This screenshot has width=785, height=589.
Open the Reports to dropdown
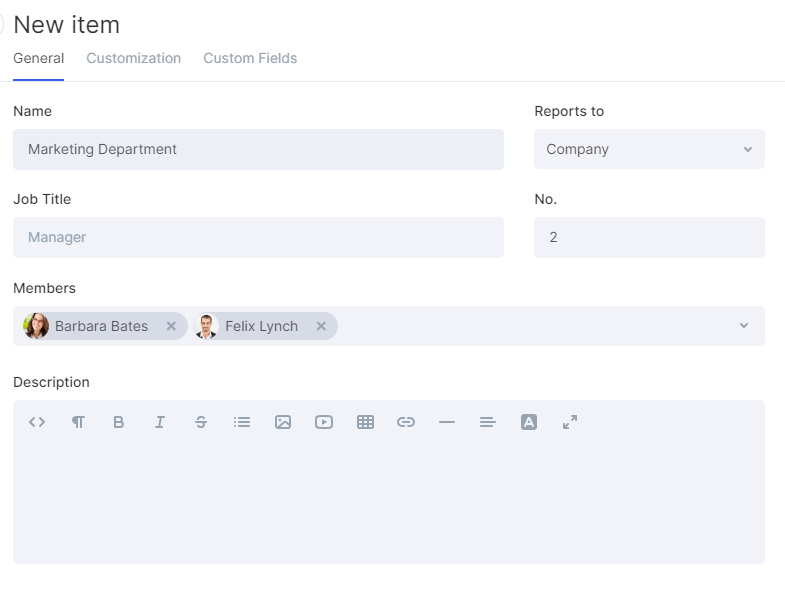point(649,149)
